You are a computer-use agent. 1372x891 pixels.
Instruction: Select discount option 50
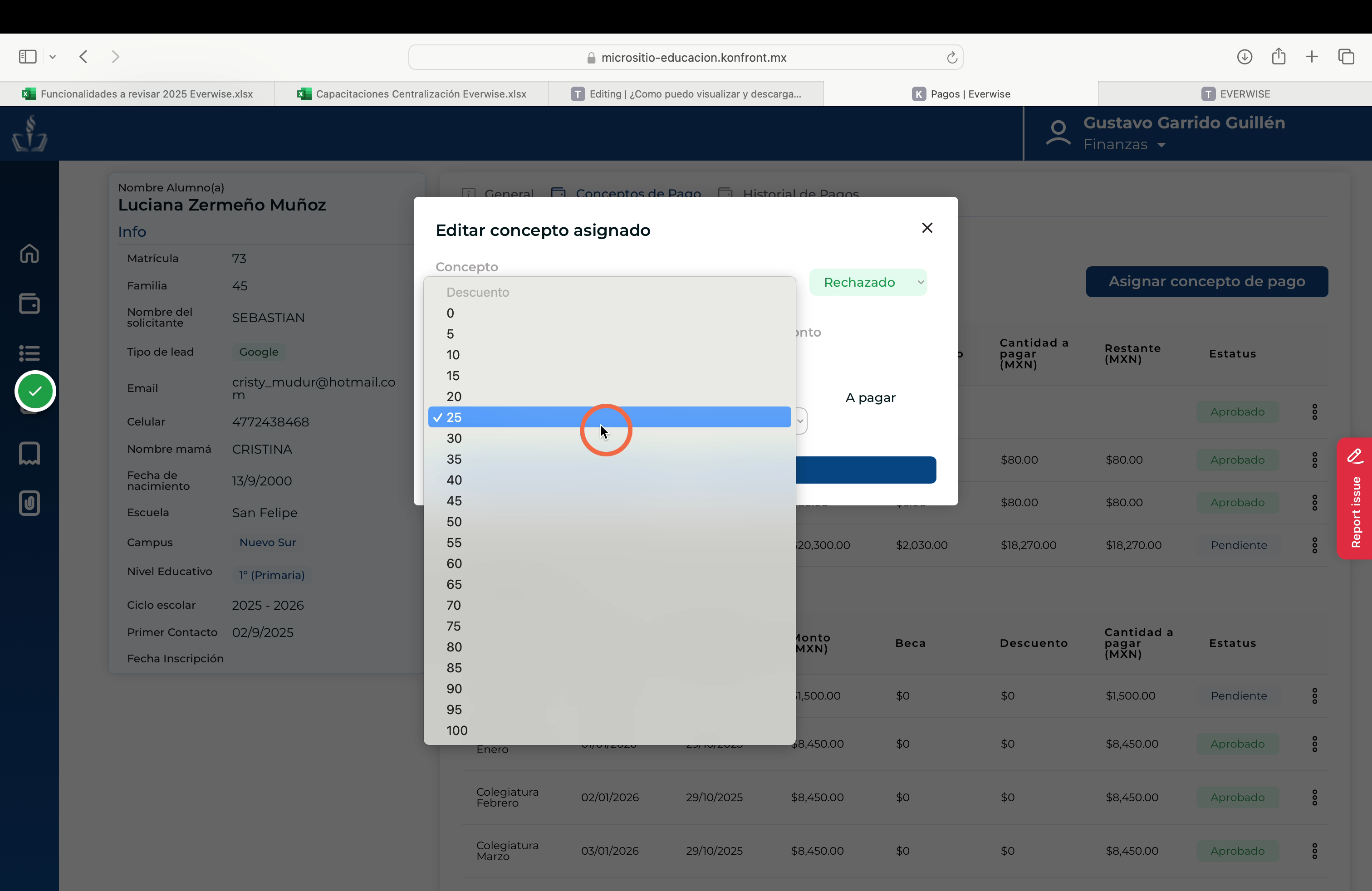pos(609,522)
